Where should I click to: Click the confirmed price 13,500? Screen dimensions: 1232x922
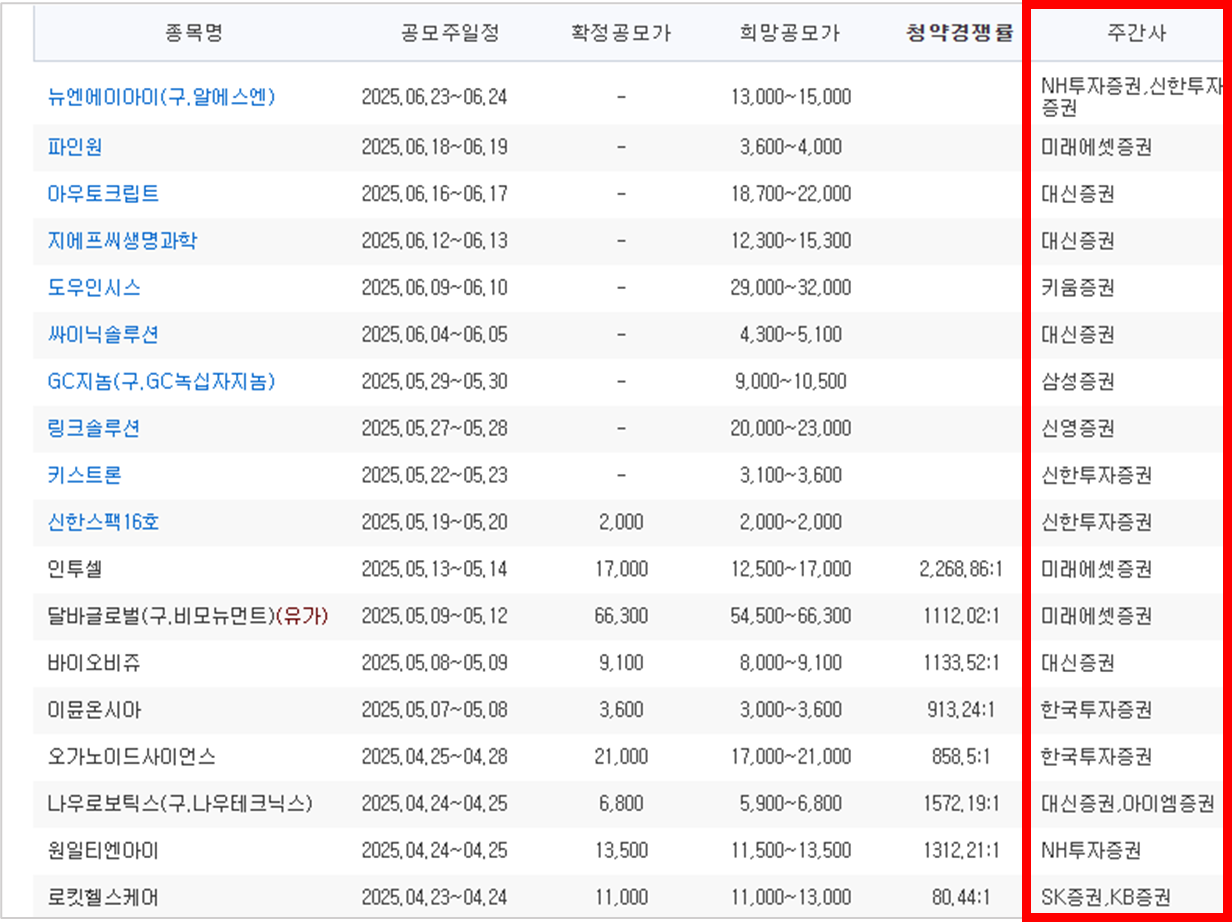tap(621, 850)
